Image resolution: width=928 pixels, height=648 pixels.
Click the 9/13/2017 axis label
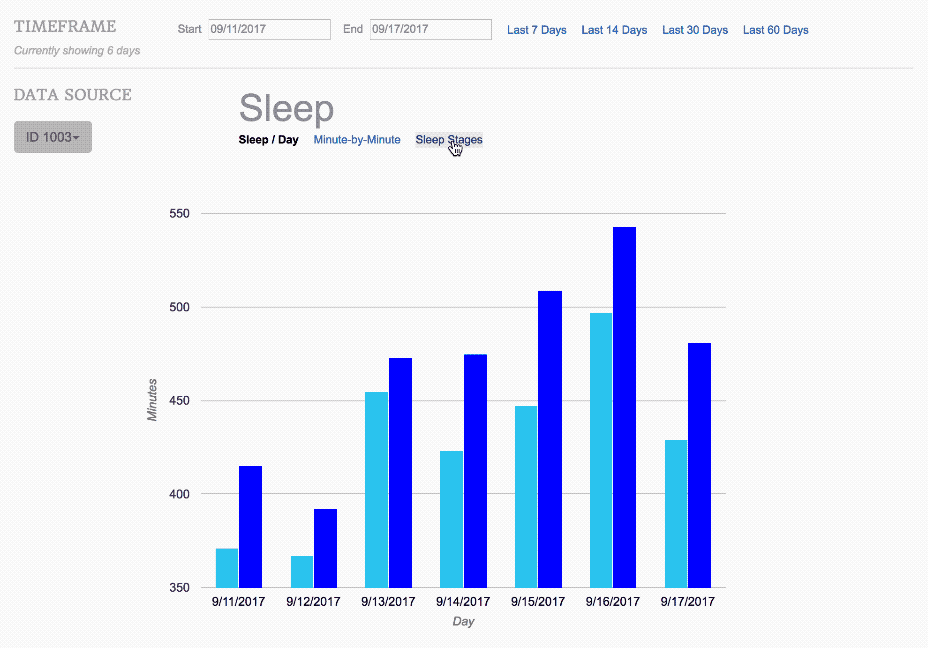pos(388,602)
